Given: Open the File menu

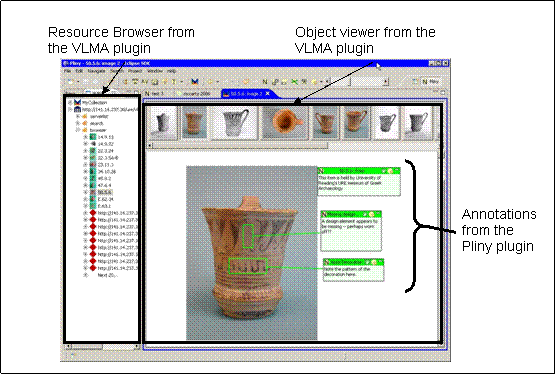Looking at the screenshot, I should coord(67,71).
